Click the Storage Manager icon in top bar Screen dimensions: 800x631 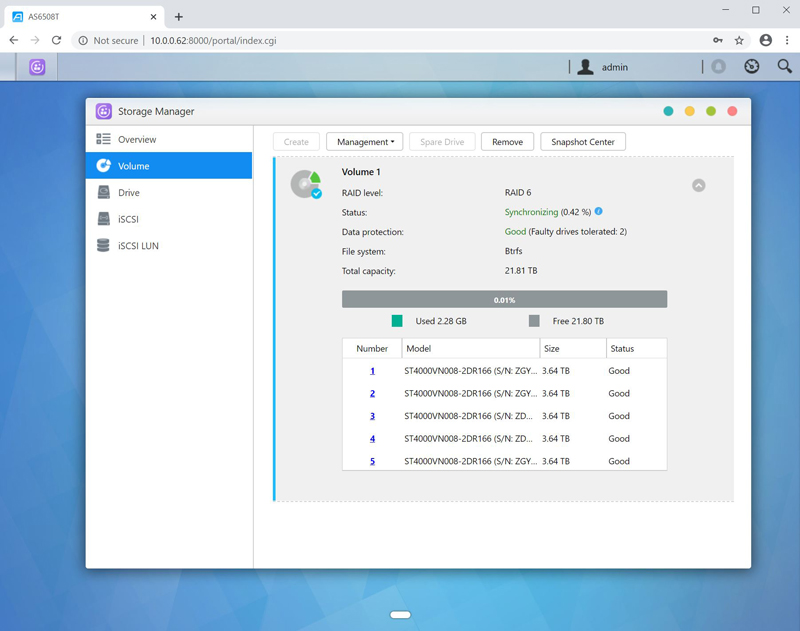[x=37, y=67]
